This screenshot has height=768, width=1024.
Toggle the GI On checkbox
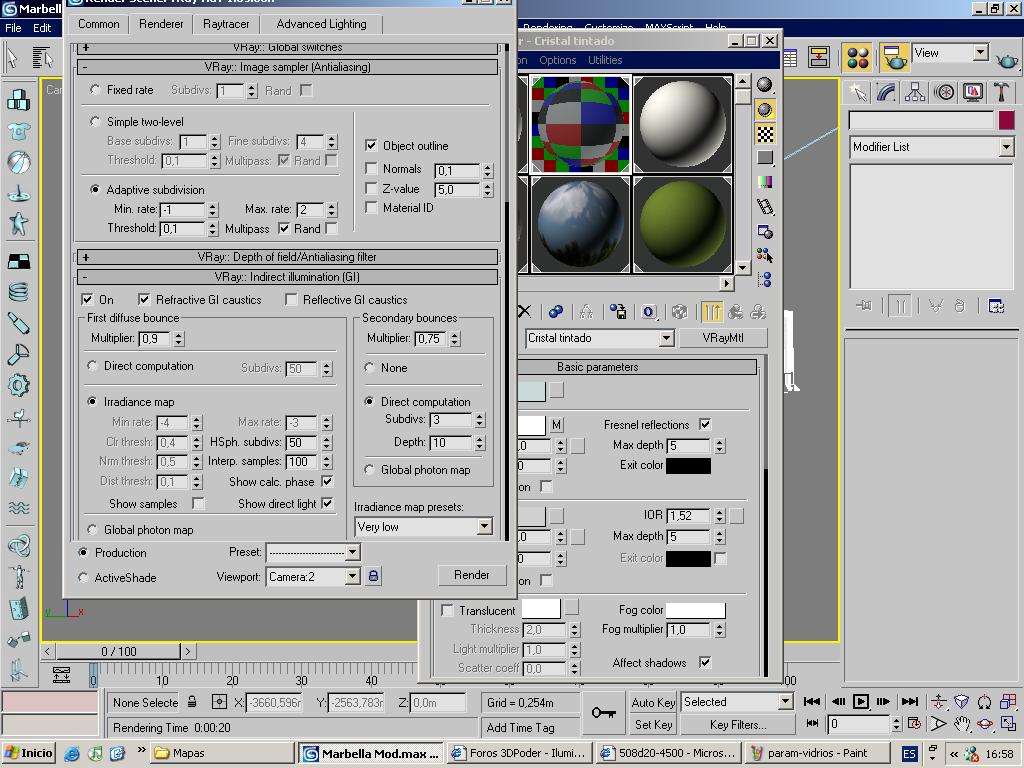tap(87, 299)
